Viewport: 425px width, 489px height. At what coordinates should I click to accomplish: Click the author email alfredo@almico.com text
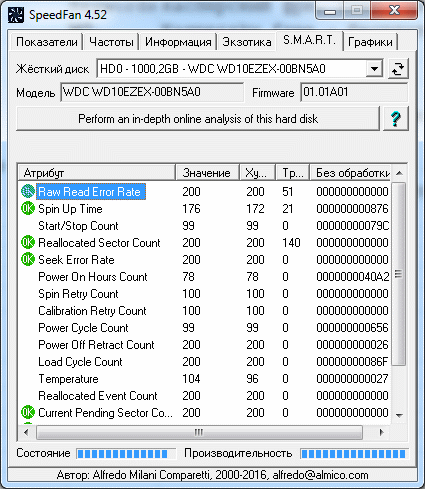[x=320, y=475]
